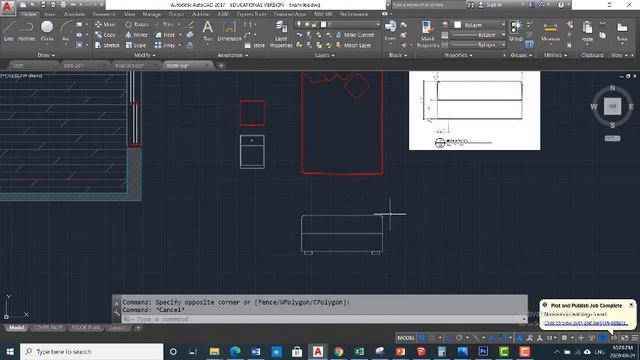Select the Line drawing tool
This screenshot has height=360, width=640.
[9, 31]
